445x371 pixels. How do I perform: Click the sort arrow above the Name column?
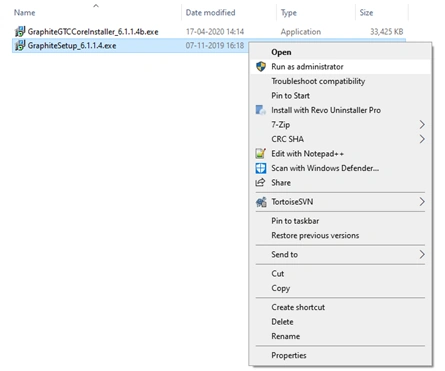96,5
